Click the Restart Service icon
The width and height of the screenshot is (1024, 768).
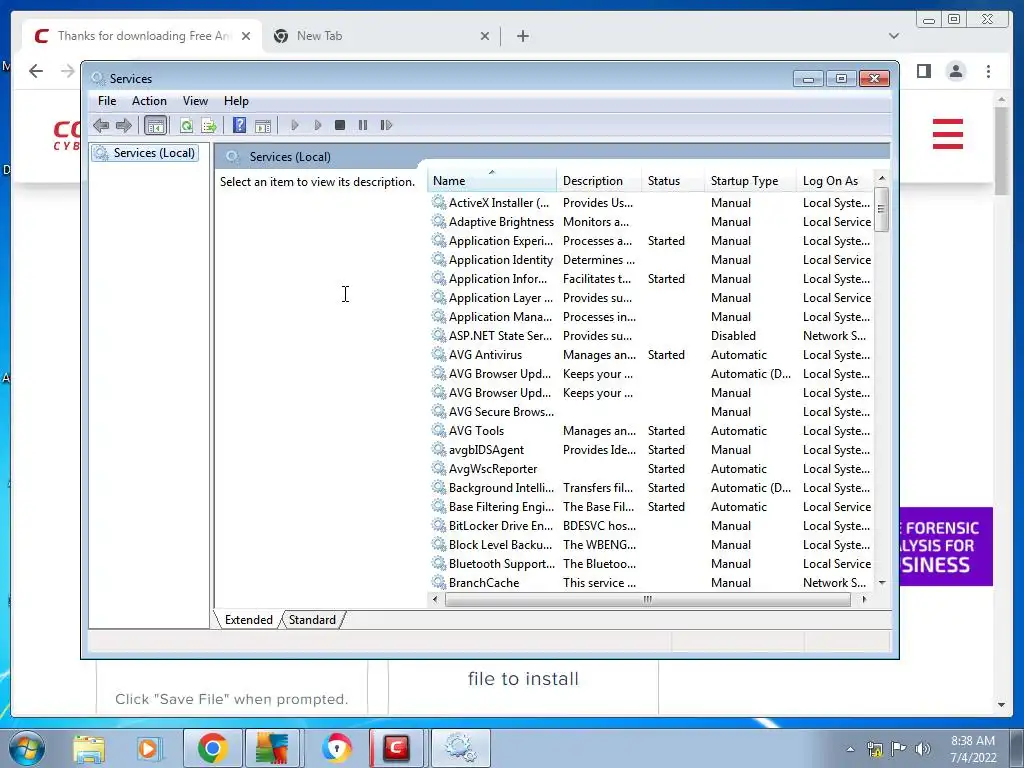[x=386, y=125]
